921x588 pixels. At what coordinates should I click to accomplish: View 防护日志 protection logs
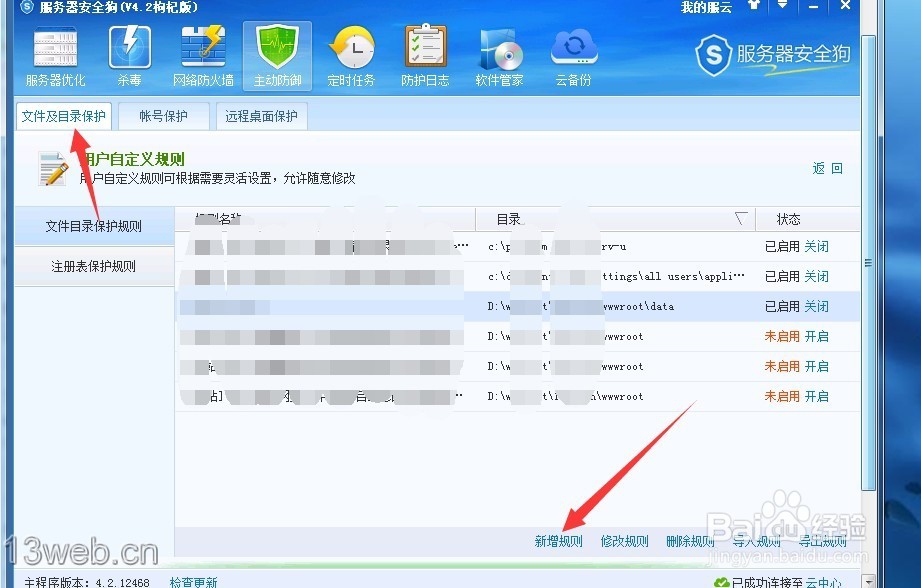tap(424, 55)
